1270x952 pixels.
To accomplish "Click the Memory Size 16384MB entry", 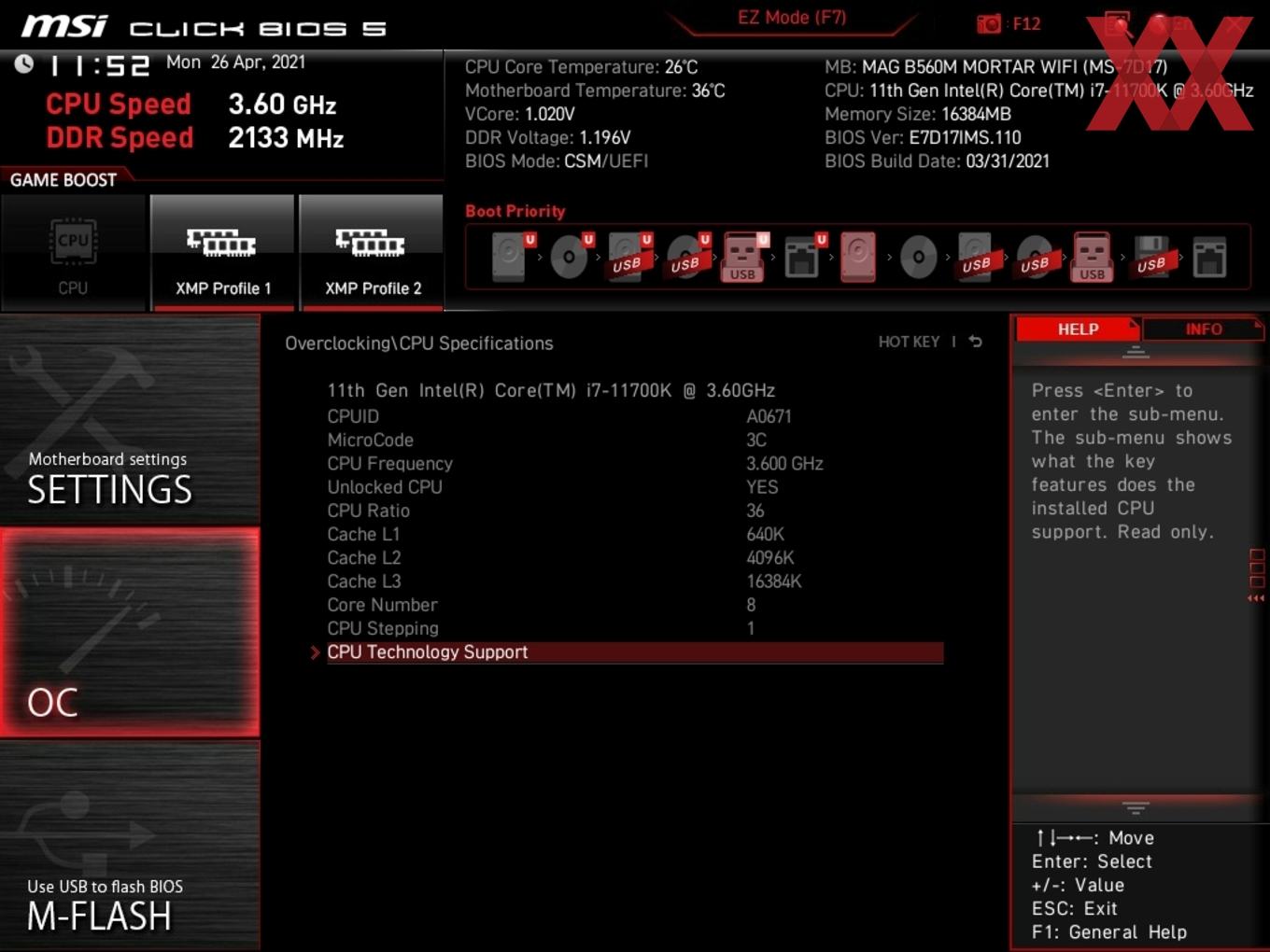I will tap(918, 114).
